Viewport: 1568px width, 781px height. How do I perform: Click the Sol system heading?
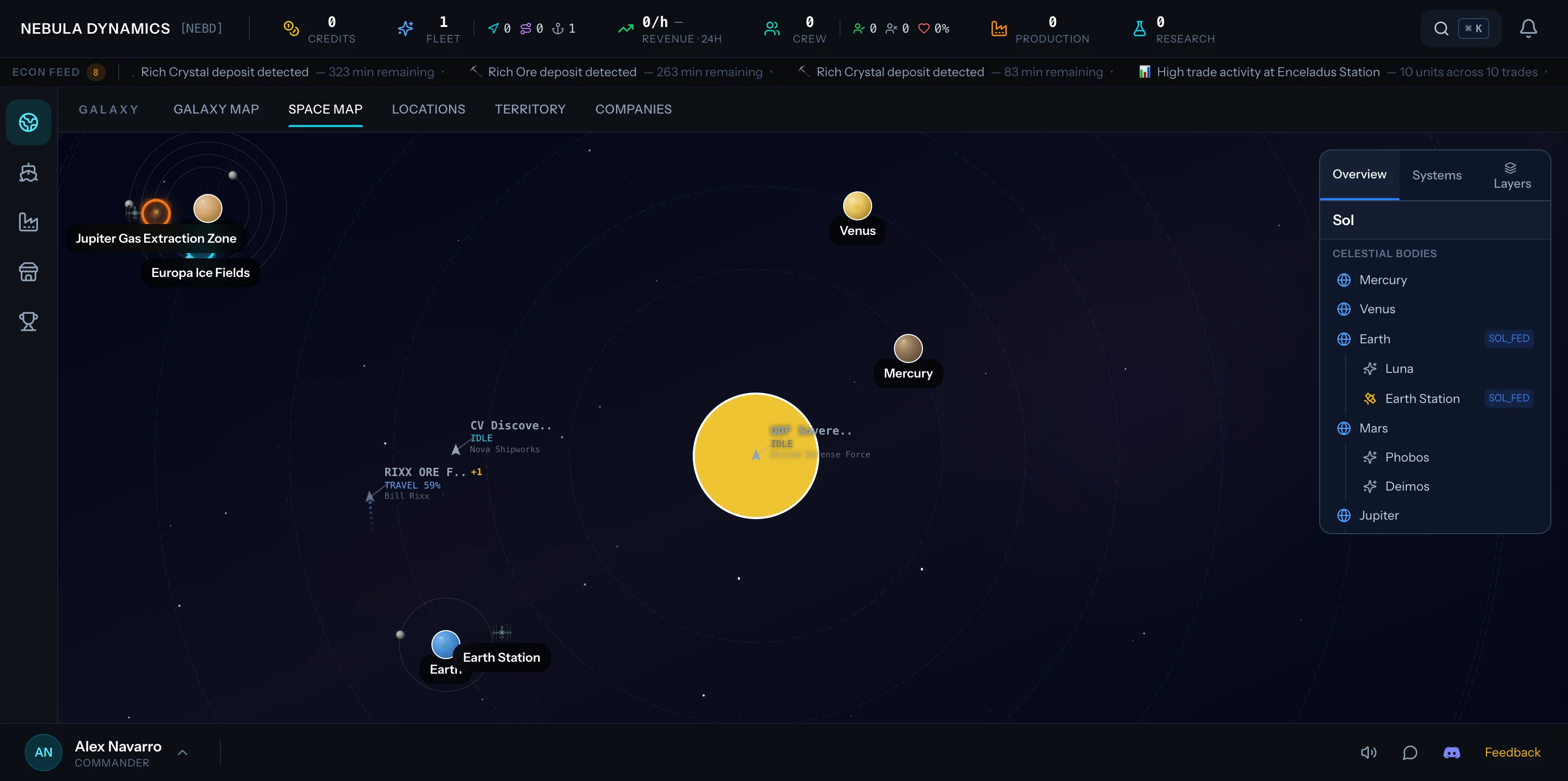point(1343,220)
